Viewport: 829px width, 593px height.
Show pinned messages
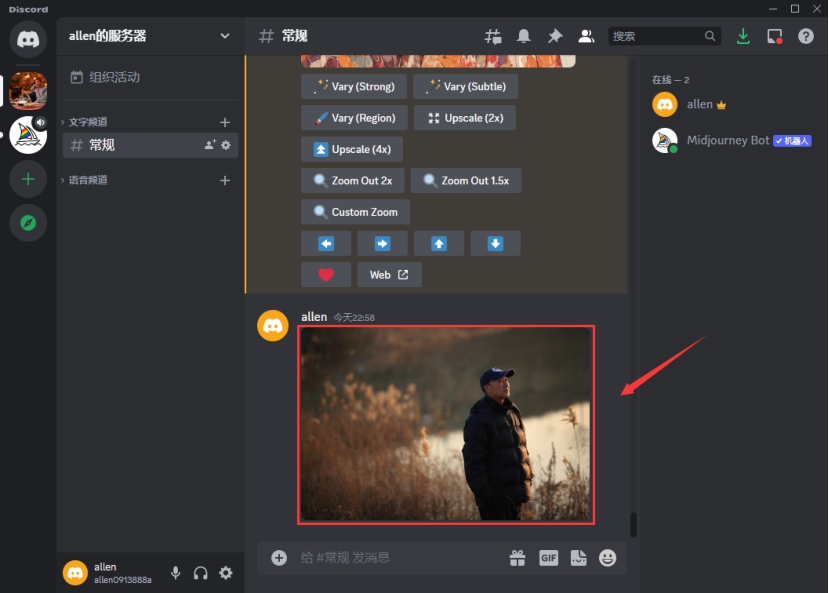point(555,36)
